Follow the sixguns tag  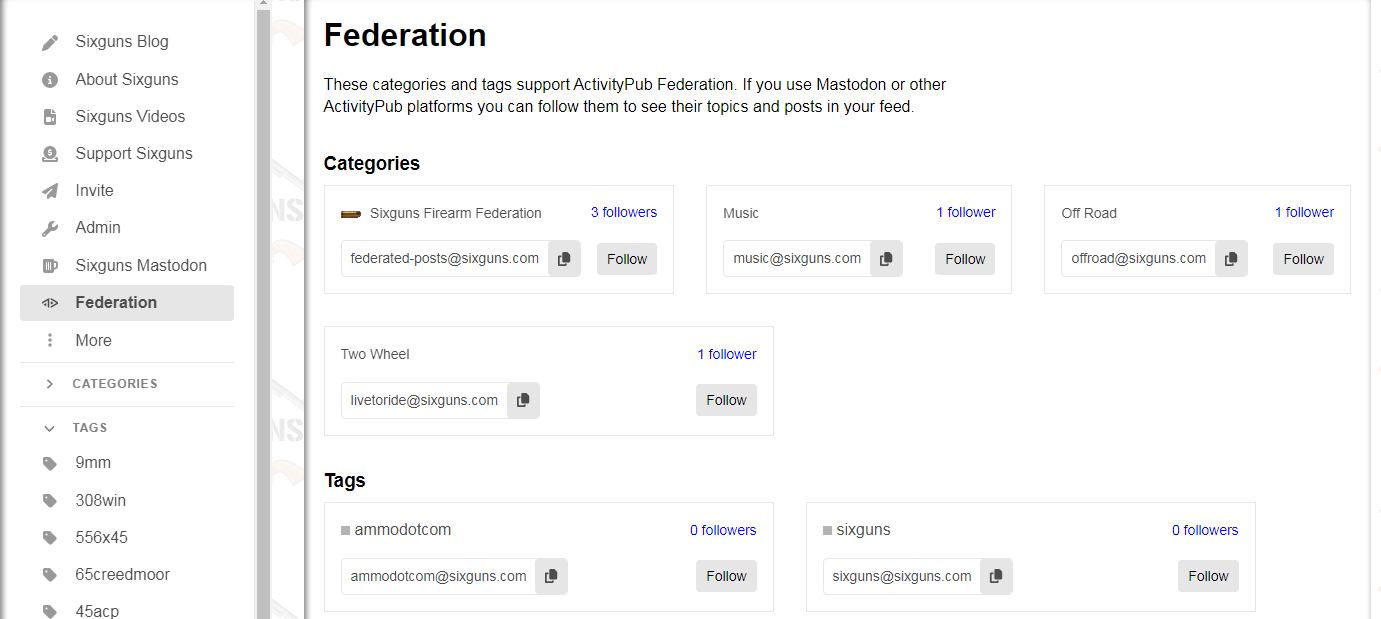point(1208,576)
